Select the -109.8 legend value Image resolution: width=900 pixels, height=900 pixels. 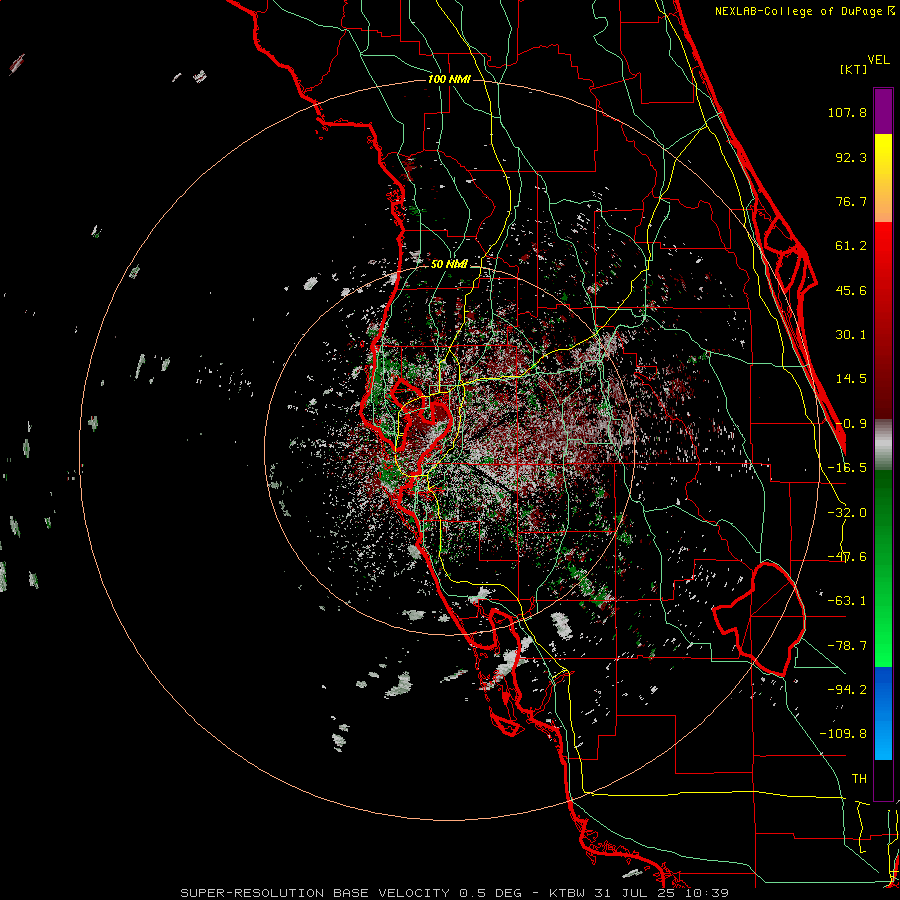pyautogui.click(x=843, y=734)
